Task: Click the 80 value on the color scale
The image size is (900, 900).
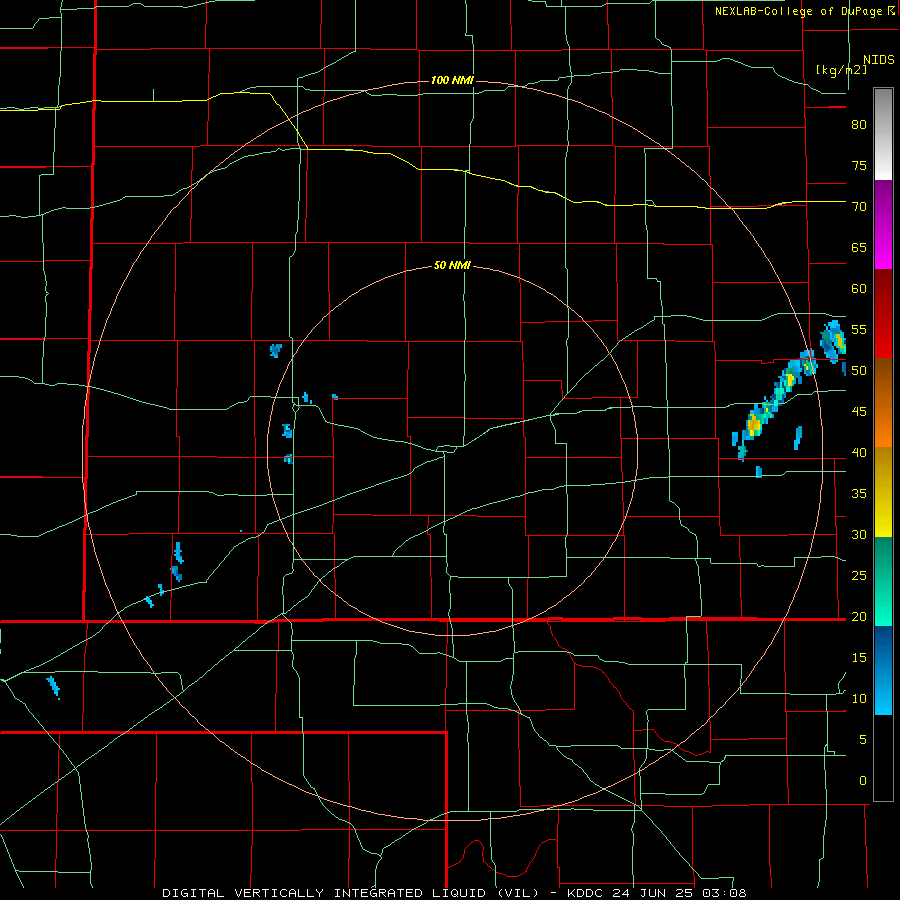Action: coord(859,125)
